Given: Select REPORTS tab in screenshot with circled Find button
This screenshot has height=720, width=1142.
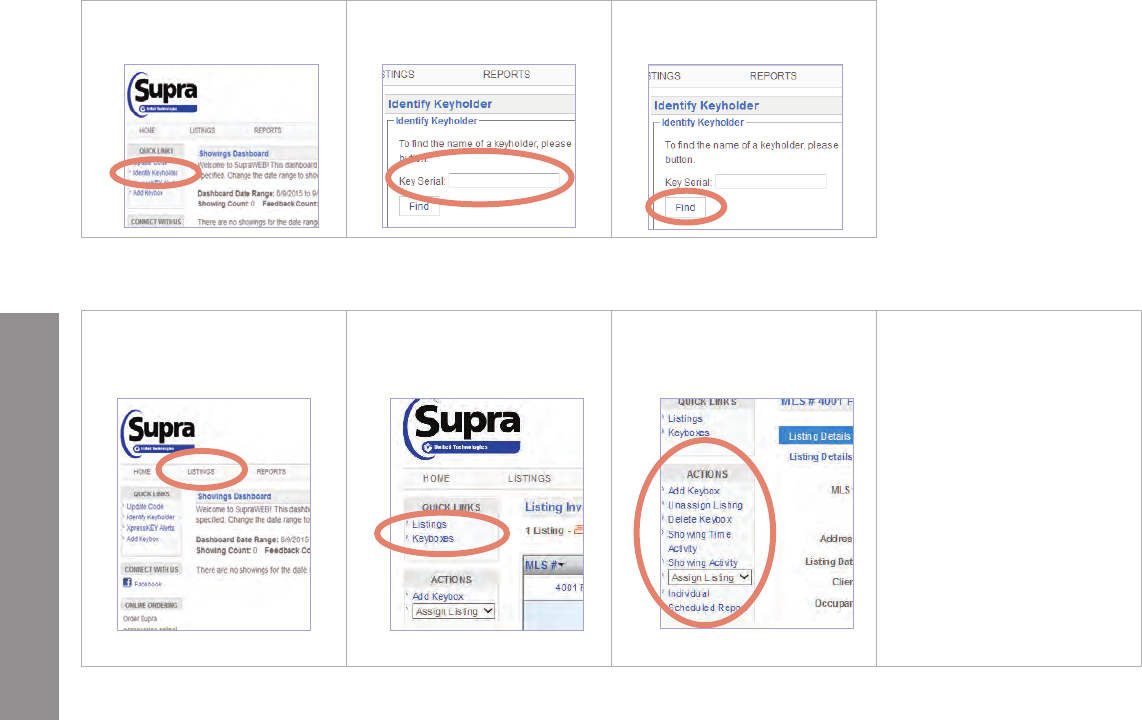Looking at the screenshot, I should coord(773,76).
